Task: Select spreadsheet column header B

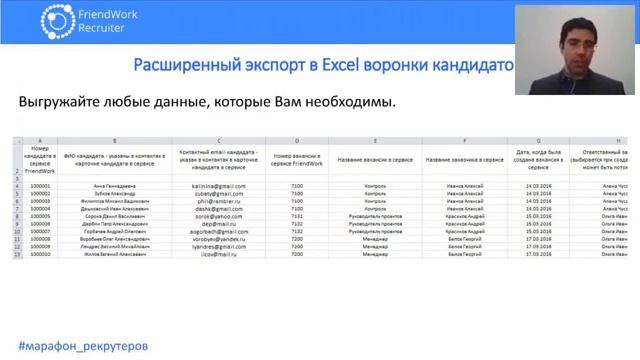Action: pyautogui.click(x=115, y=140)
